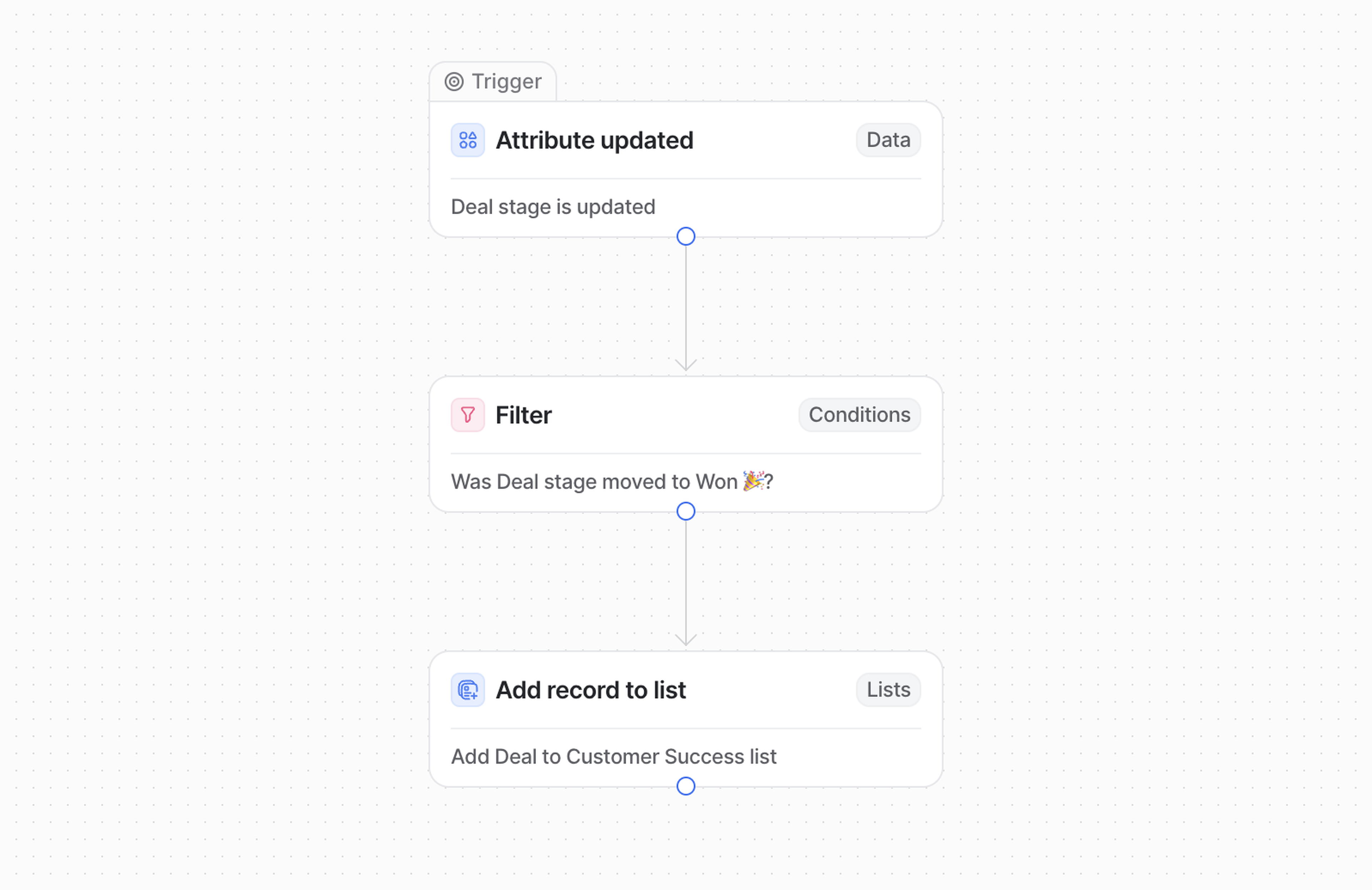Click output connector below Attribute updated
This screenshot has height=890, width=1372.
tap(685, 237)
